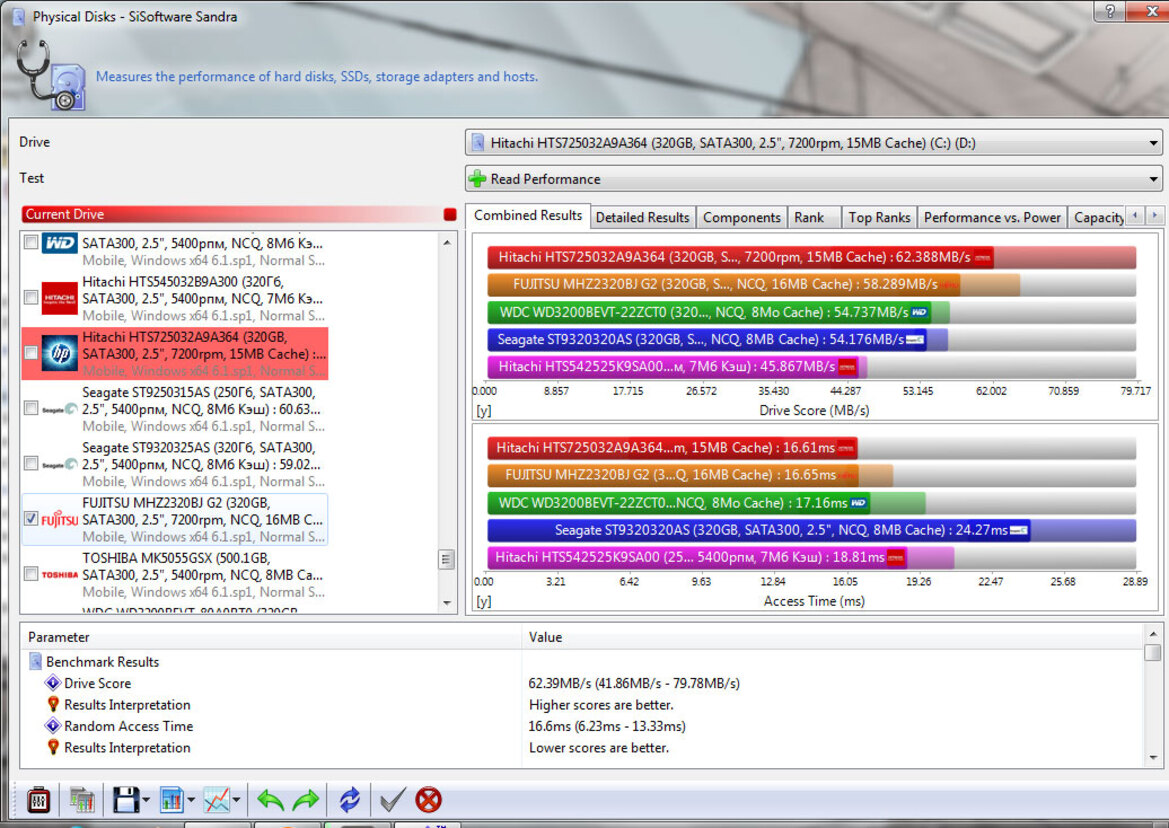Click the green plus Read Performance icon
This screenshot has height=828, width=1169.
pyautogui.click(x=478, y=179)
